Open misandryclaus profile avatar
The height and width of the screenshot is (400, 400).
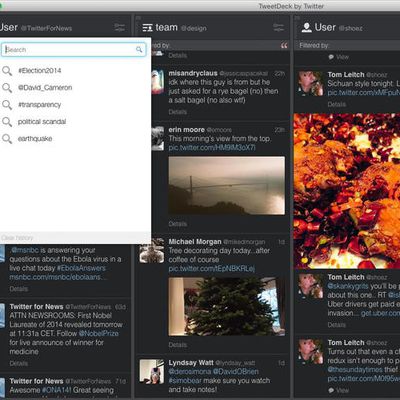click(x=158, y=82)
